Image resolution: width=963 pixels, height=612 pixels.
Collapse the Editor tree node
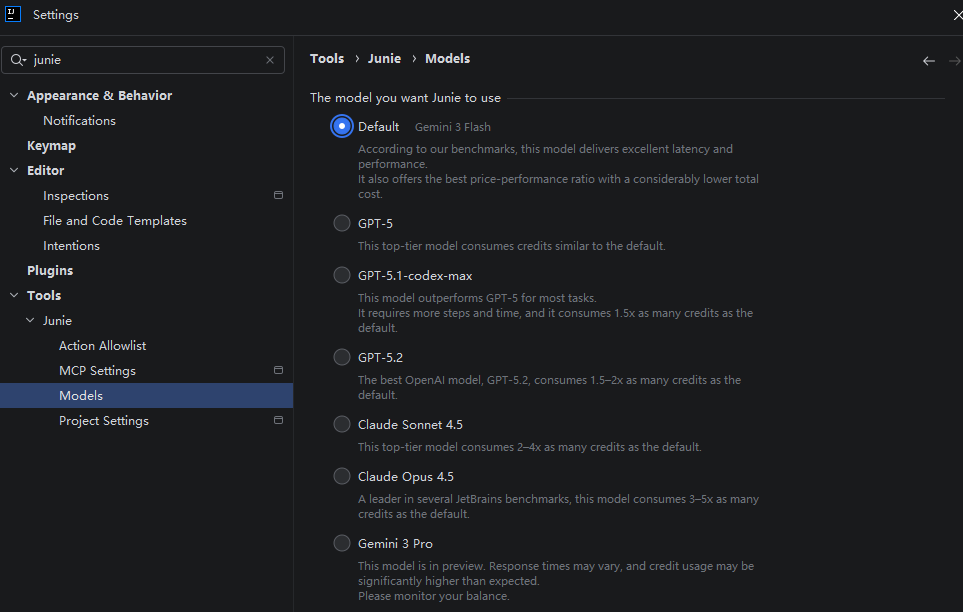click(14, 171)
